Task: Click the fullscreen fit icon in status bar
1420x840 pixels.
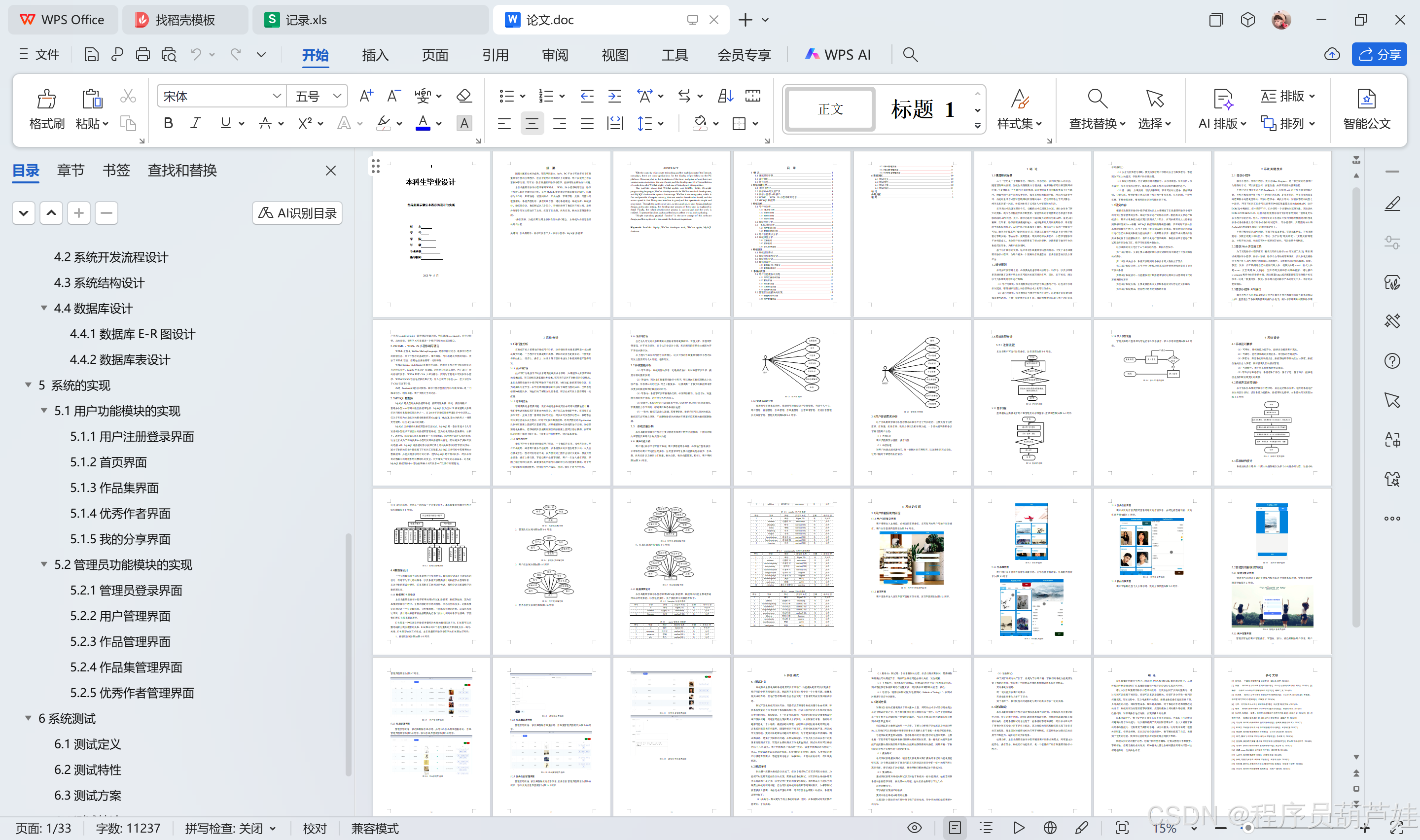Action: point(1122,828)
